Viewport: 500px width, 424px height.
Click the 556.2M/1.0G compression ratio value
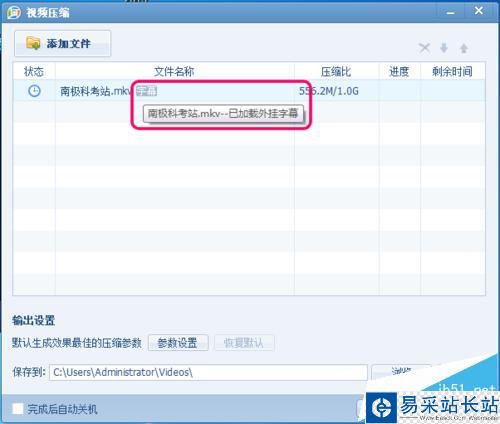pyautogui.click(x=329, y=91)
